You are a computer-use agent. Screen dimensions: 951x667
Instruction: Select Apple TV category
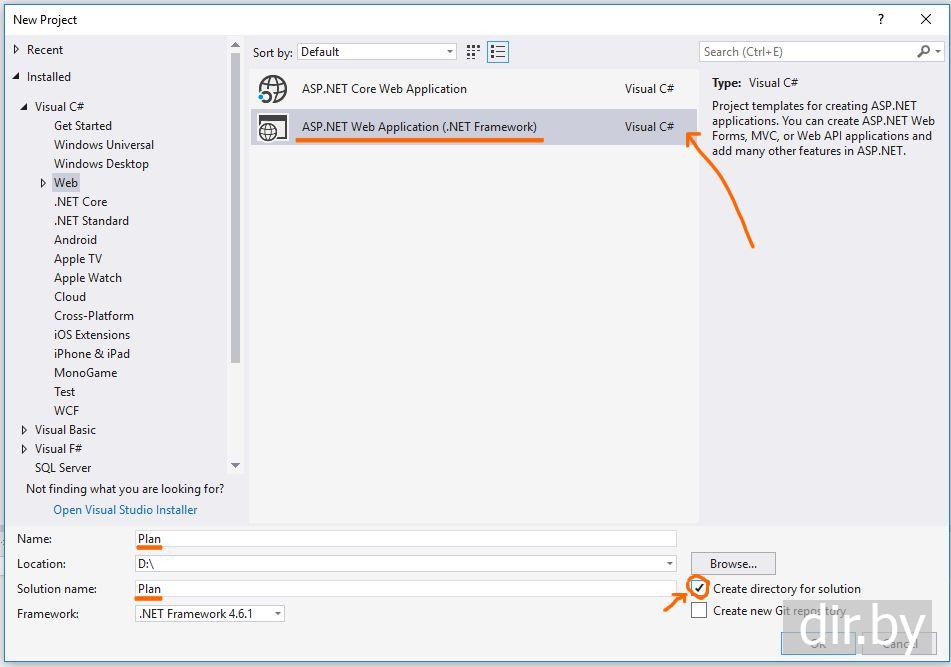78,259
